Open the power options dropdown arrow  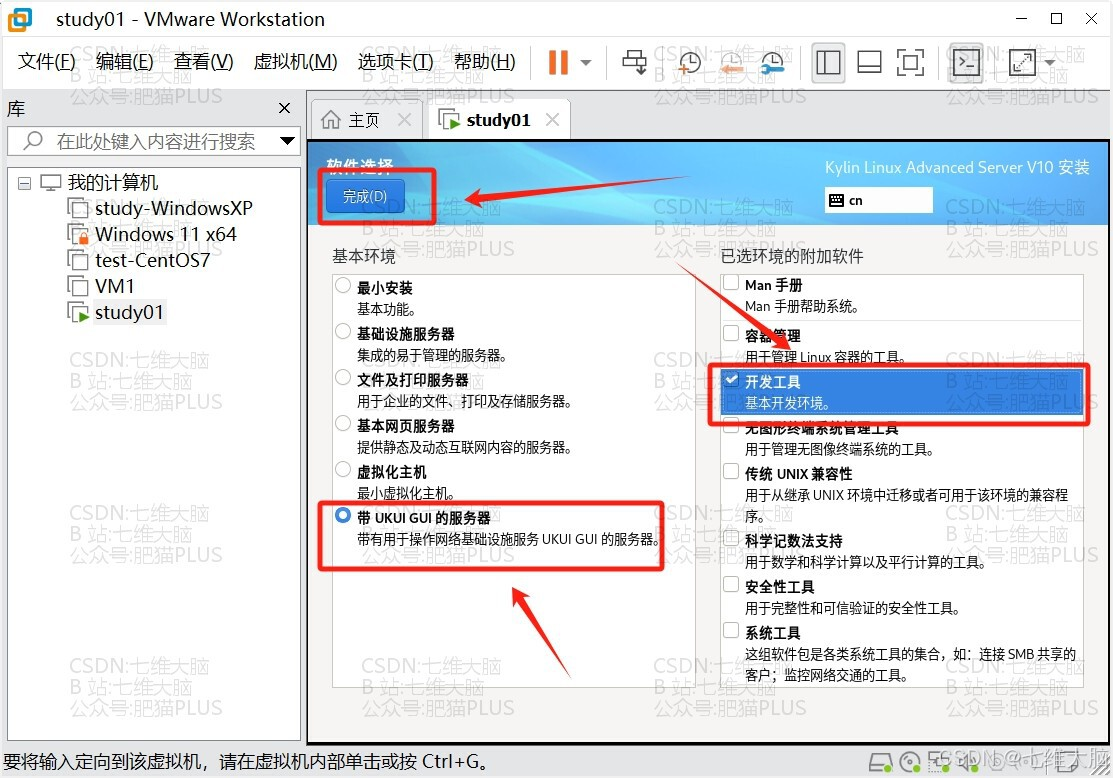586,62
